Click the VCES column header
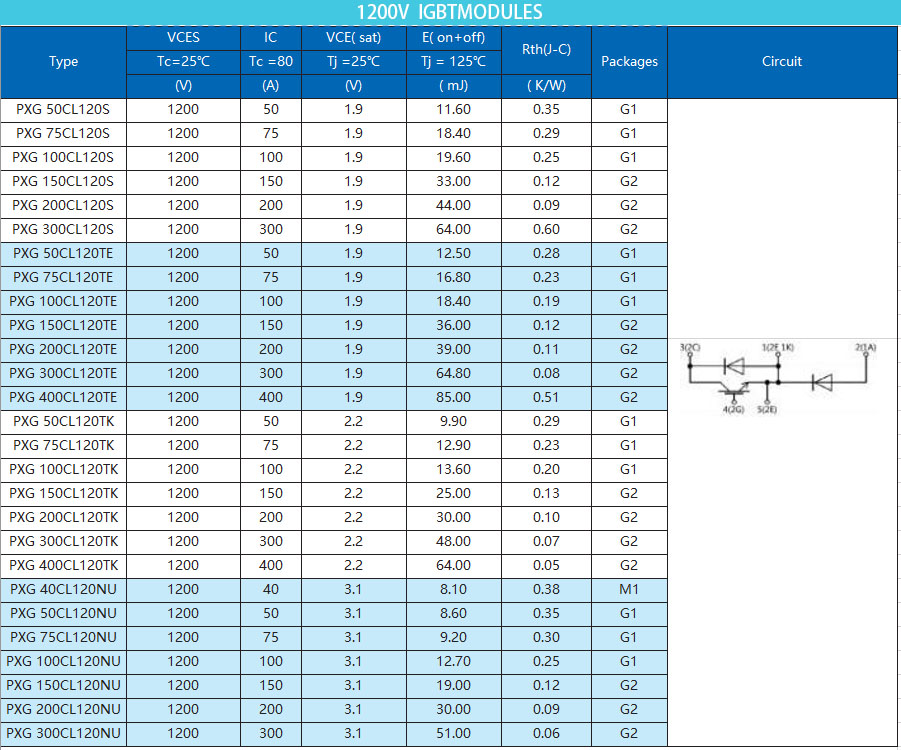The width and height of the screenshot is (901, 750). pyautogui.click(x=183, y=38)
